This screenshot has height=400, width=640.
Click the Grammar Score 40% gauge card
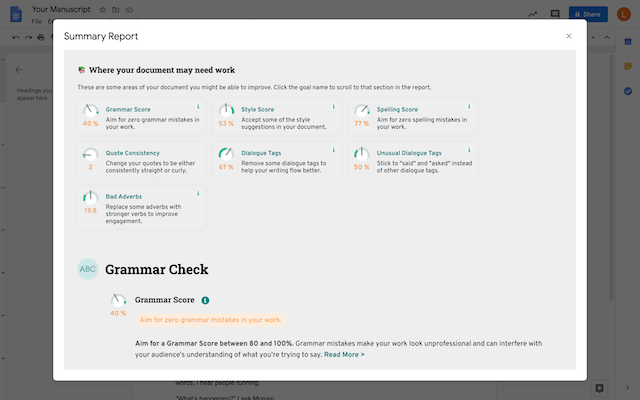[x=91, y=115]
